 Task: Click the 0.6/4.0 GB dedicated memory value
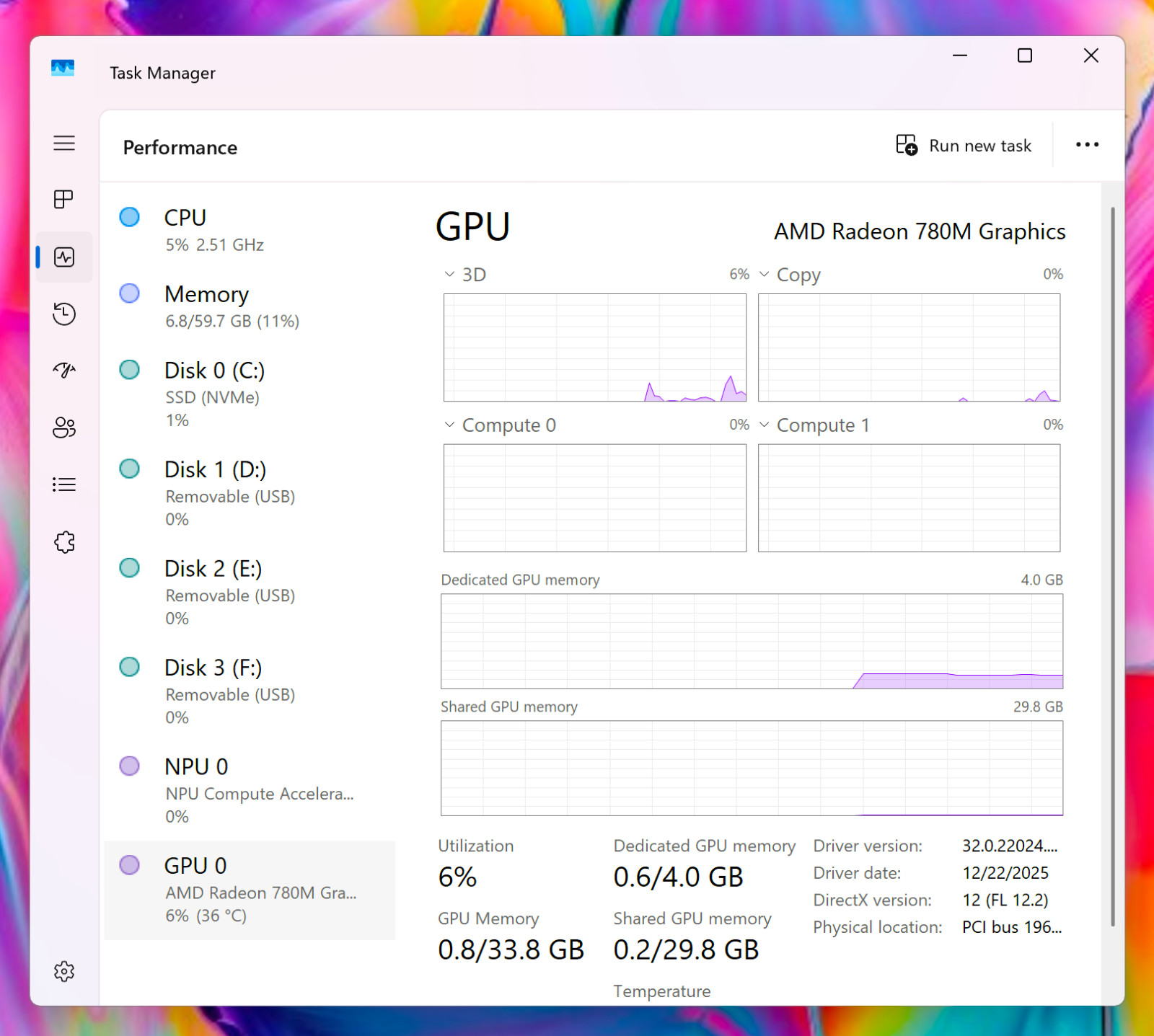point(678,877)
